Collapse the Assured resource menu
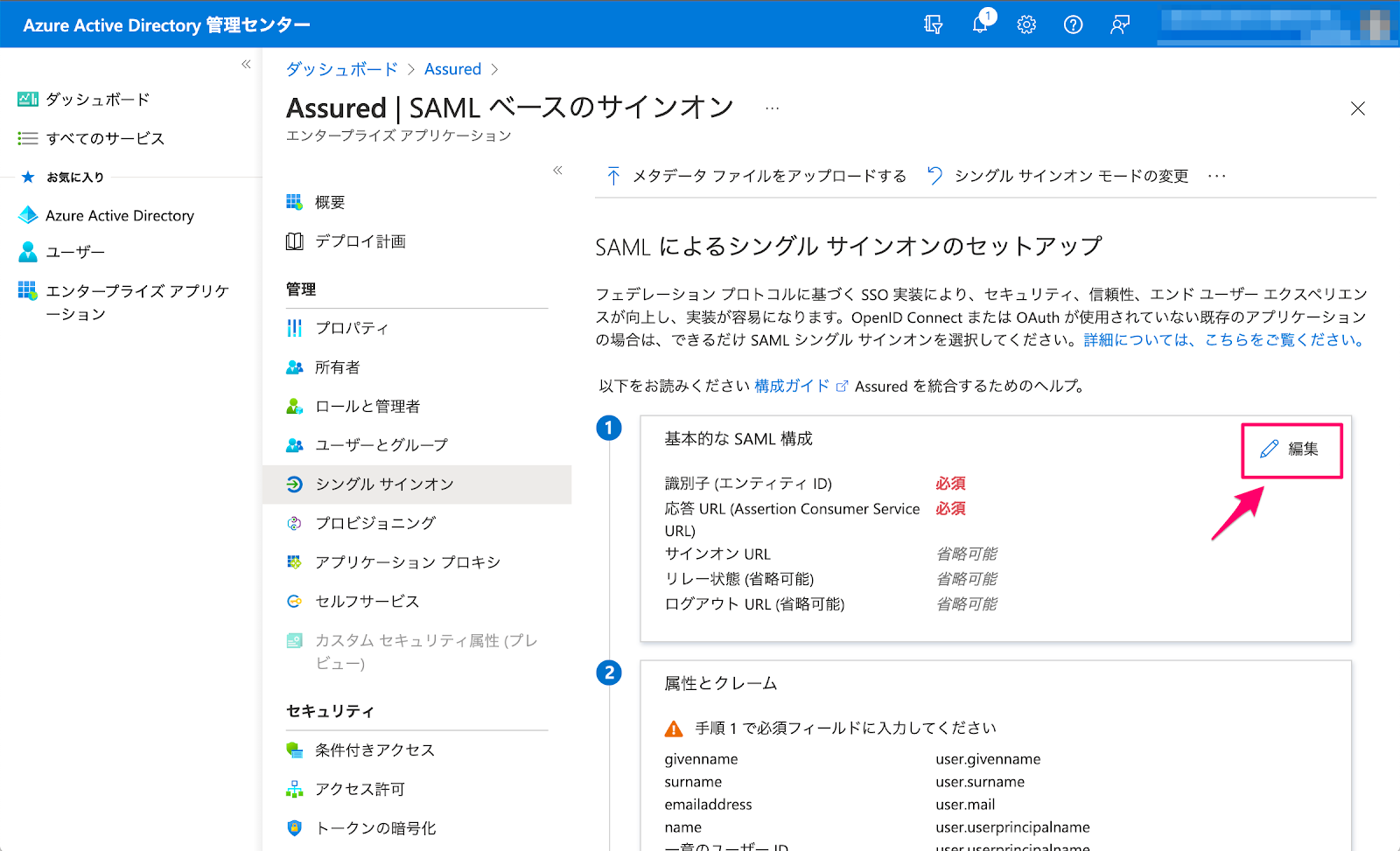This screenshot has height=851, width=1400. point(557,171)
